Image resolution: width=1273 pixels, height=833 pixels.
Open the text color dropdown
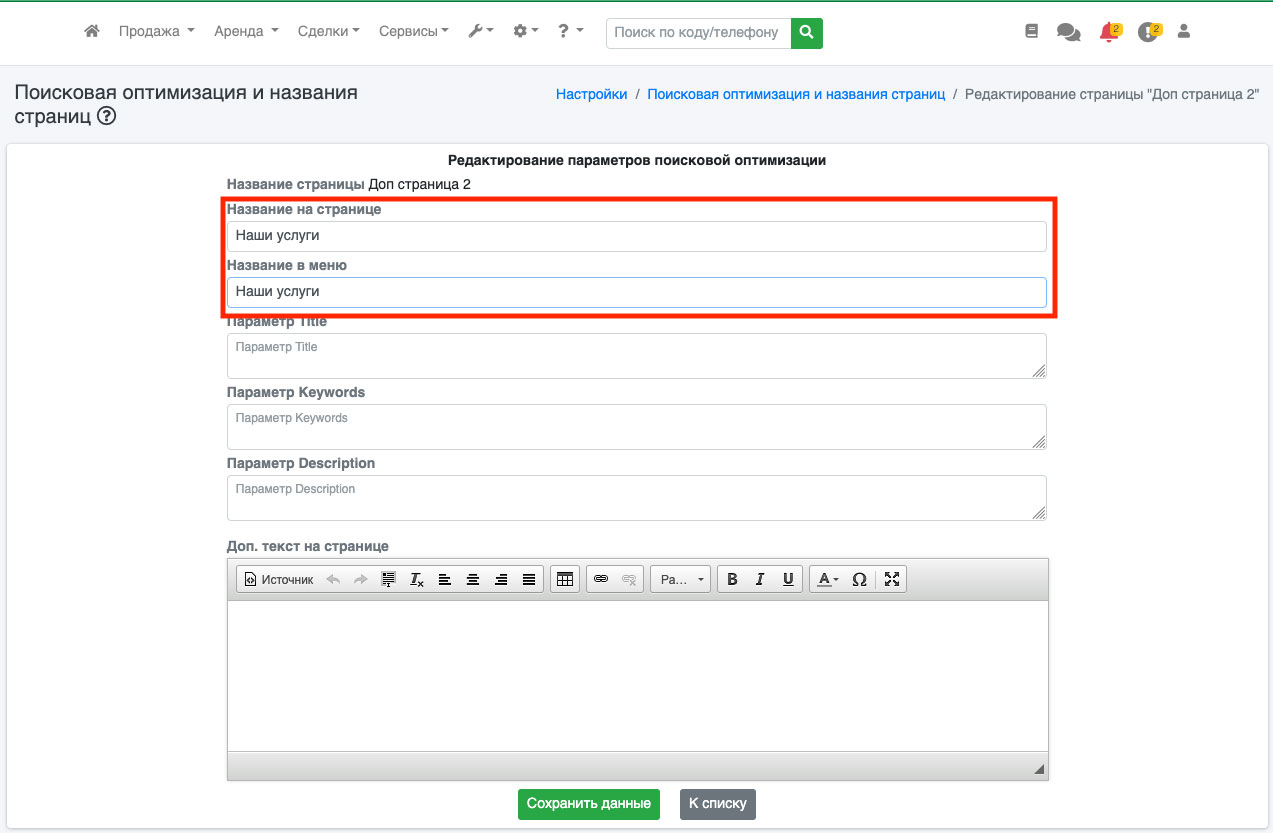pos(827,579)
